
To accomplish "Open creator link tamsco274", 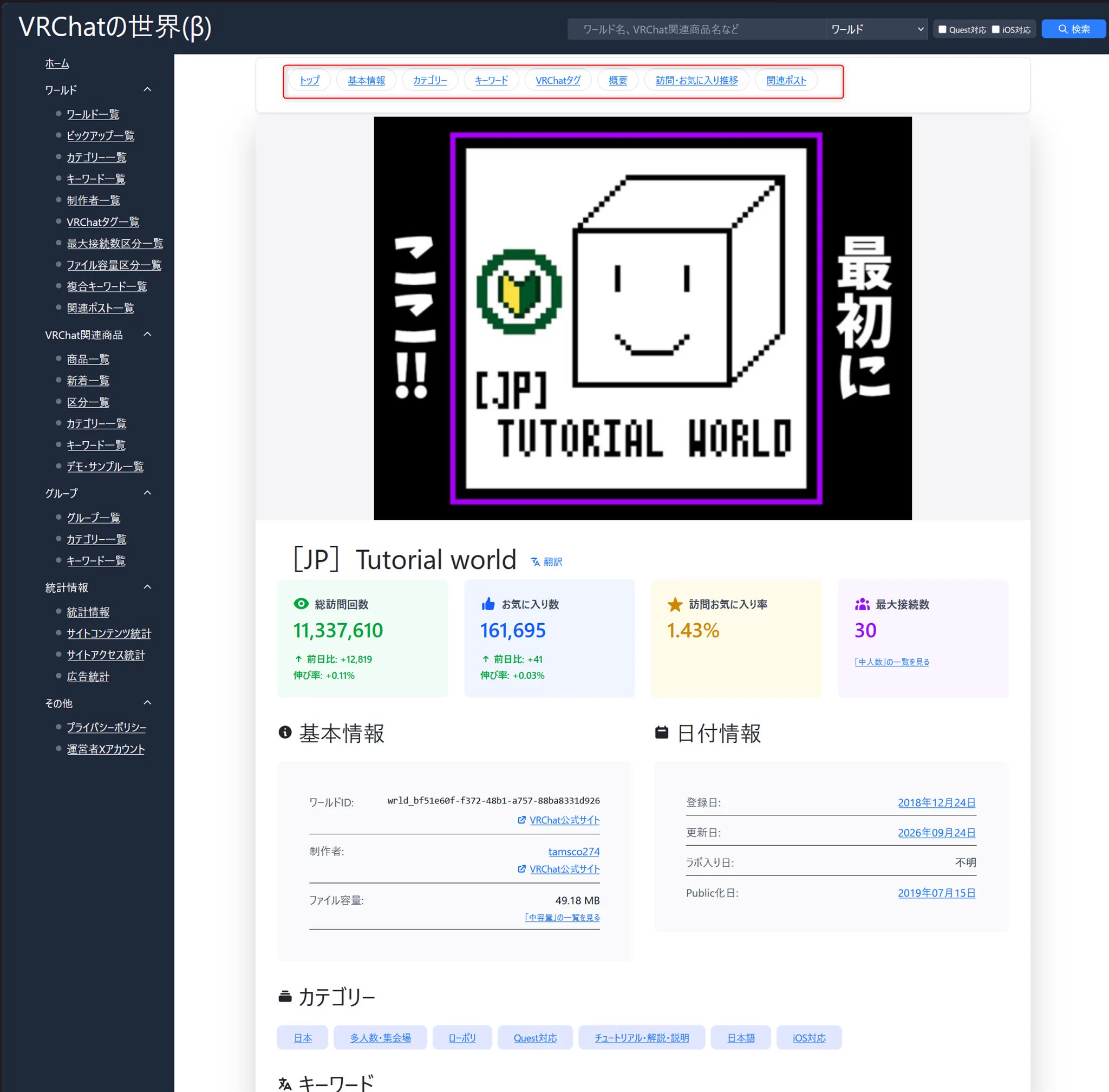I will 573,852.
